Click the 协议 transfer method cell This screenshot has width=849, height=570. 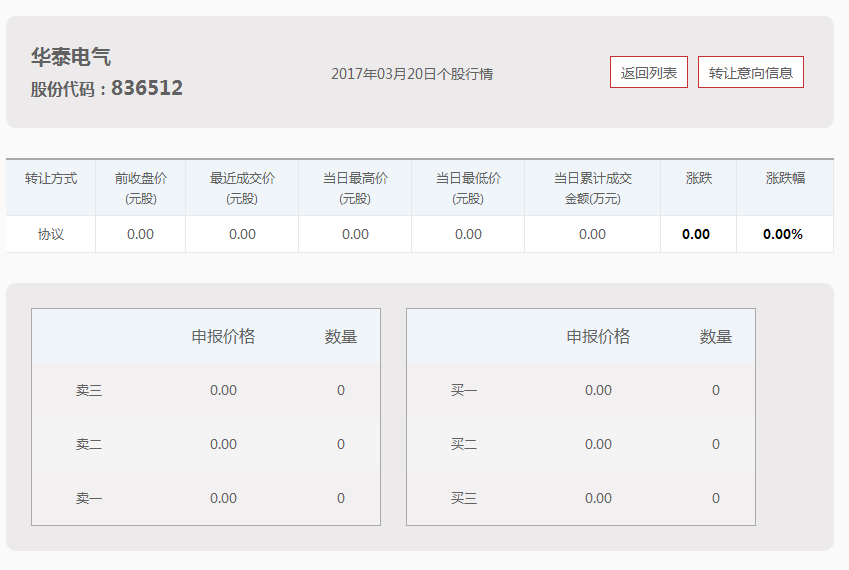(51, 234)
